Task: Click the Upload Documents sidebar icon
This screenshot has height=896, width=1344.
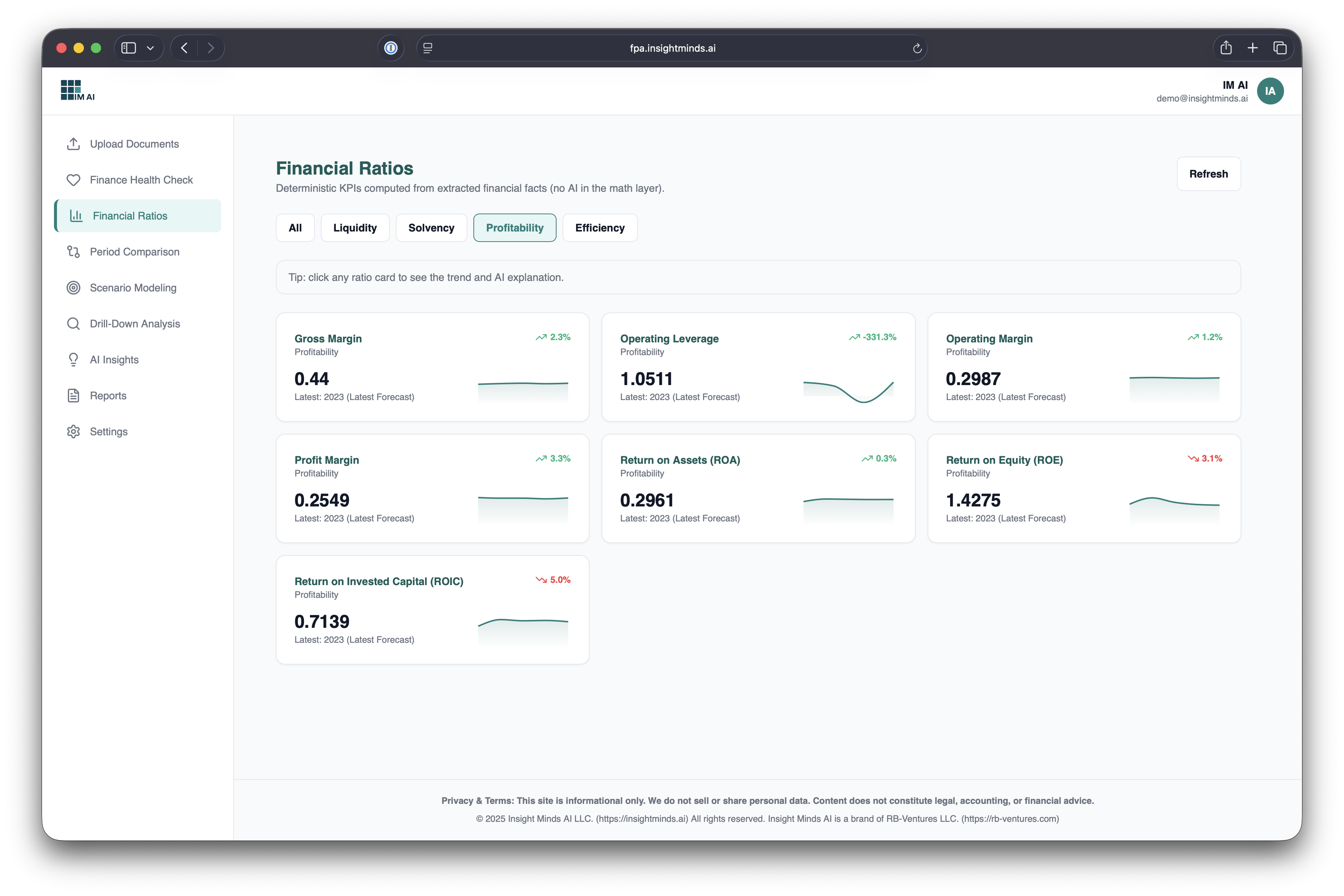Action: click(73, 144)
